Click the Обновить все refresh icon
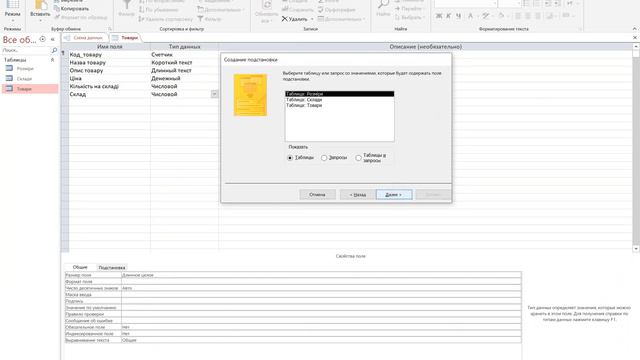Viewport: 640px width, 360px height. (267, 5)
